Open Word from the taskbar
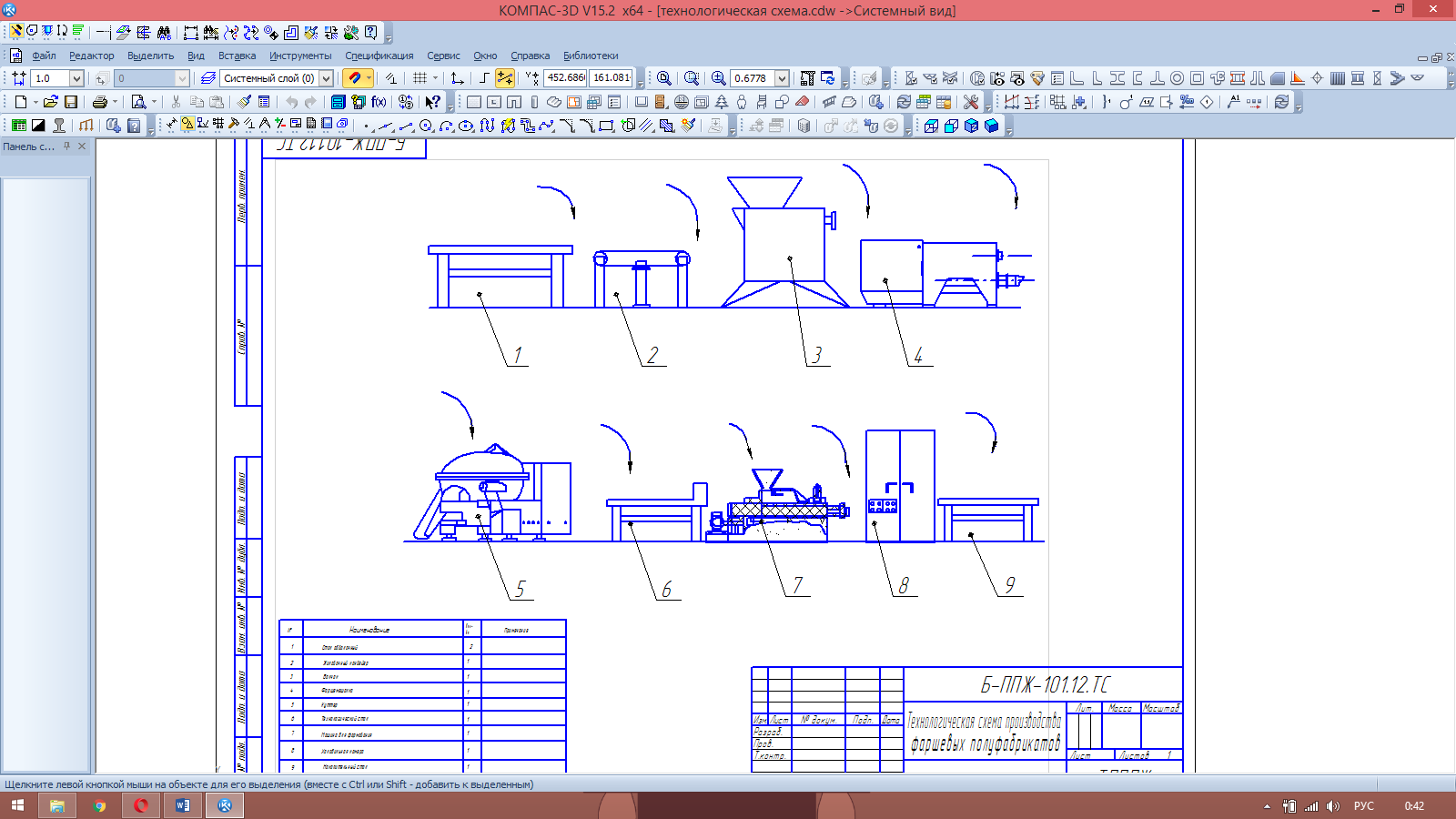Screen dimensions: 1456x819 point(183,805)
